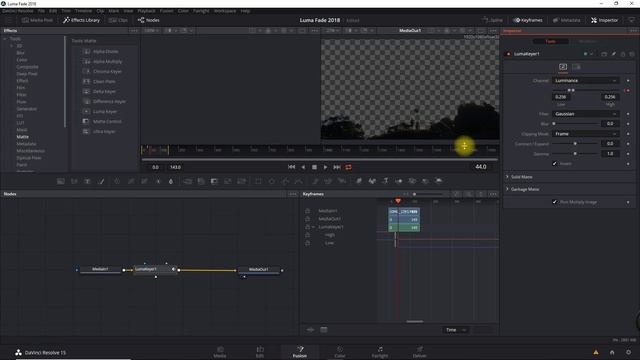Toggle lock for High keyframe track
The height and width of the screenshot is (360, 640).
(307, 235)
